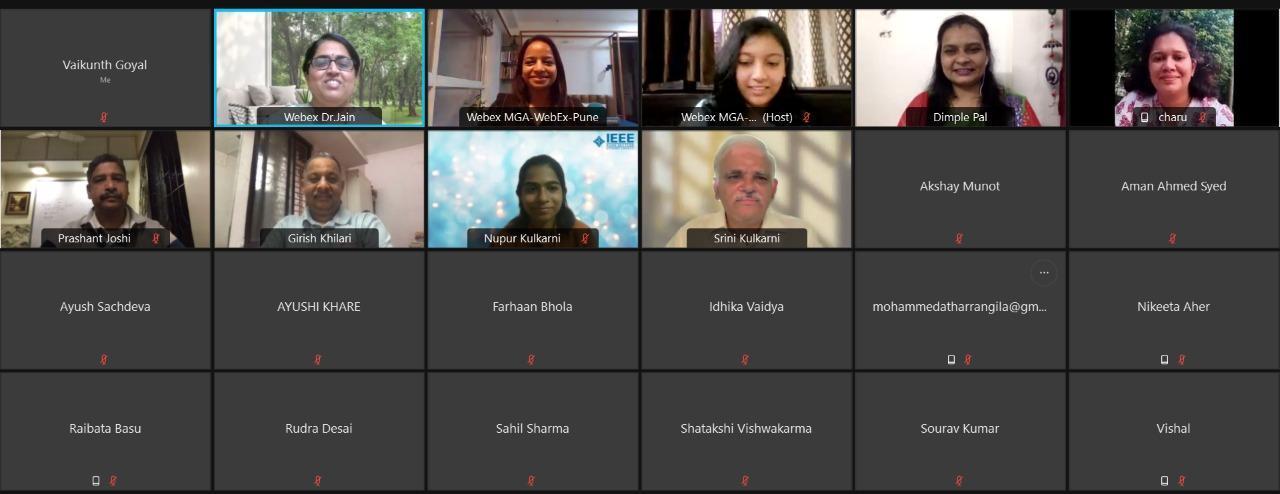The image size is (1280, 494).
Task: Click the muted mic icon of Webex MGA Host
Action: point(806,117)
